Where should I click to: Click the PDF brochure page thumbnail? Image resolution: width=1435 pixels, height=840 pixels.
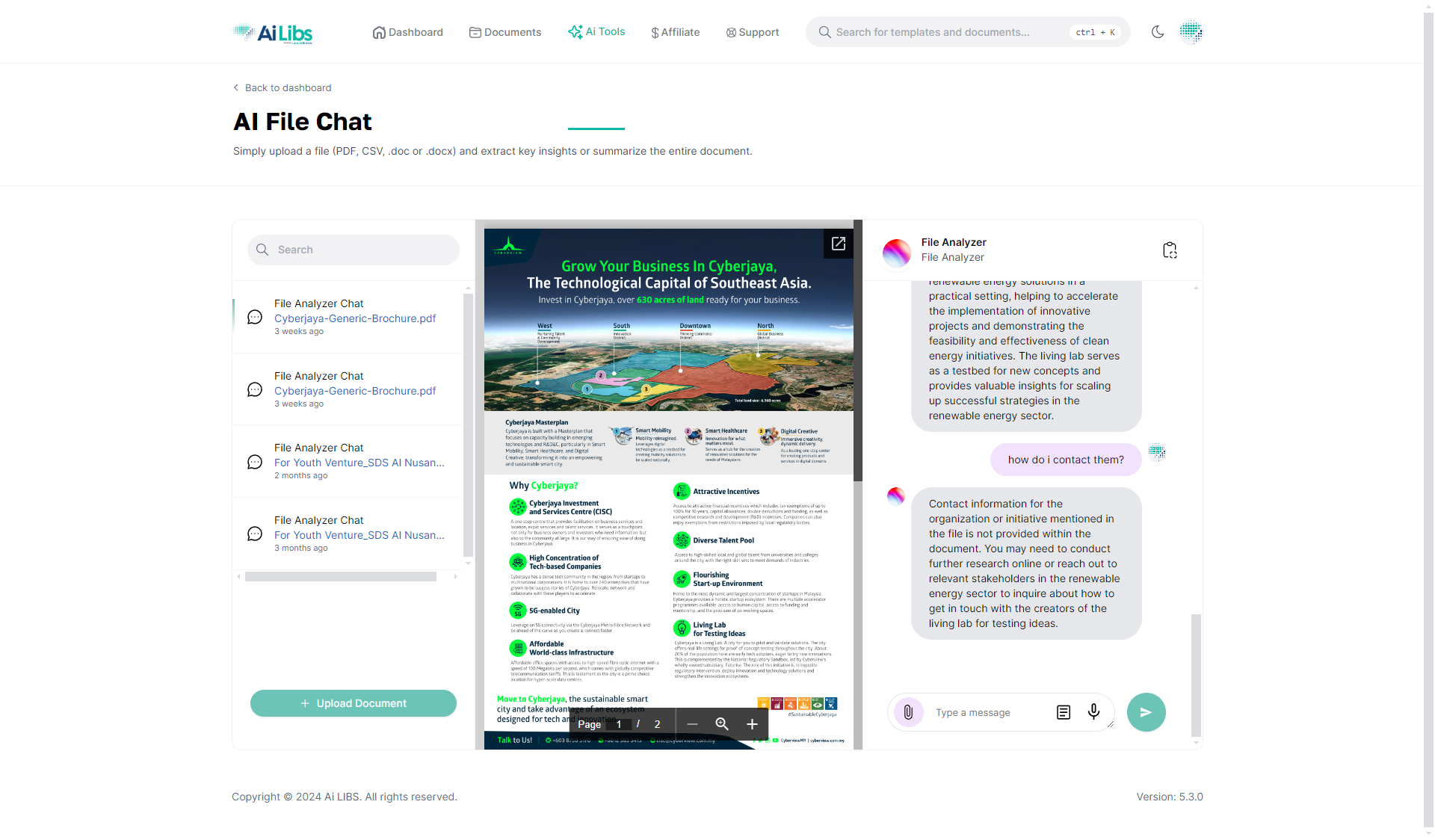(x=669, y=489)
